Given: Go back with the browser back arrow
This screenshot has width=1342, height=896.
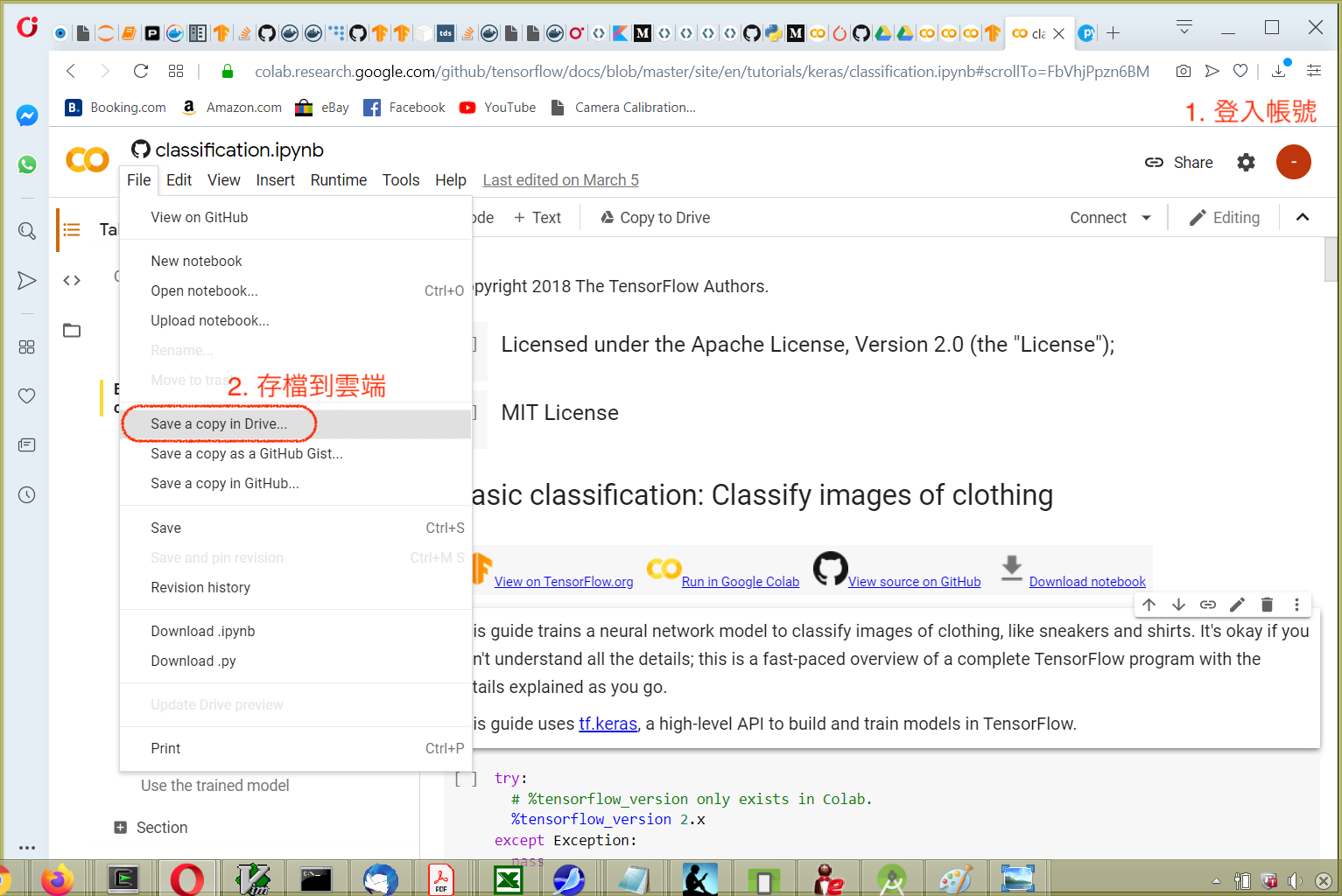Looking at the screenshot, I should (71, 71).
